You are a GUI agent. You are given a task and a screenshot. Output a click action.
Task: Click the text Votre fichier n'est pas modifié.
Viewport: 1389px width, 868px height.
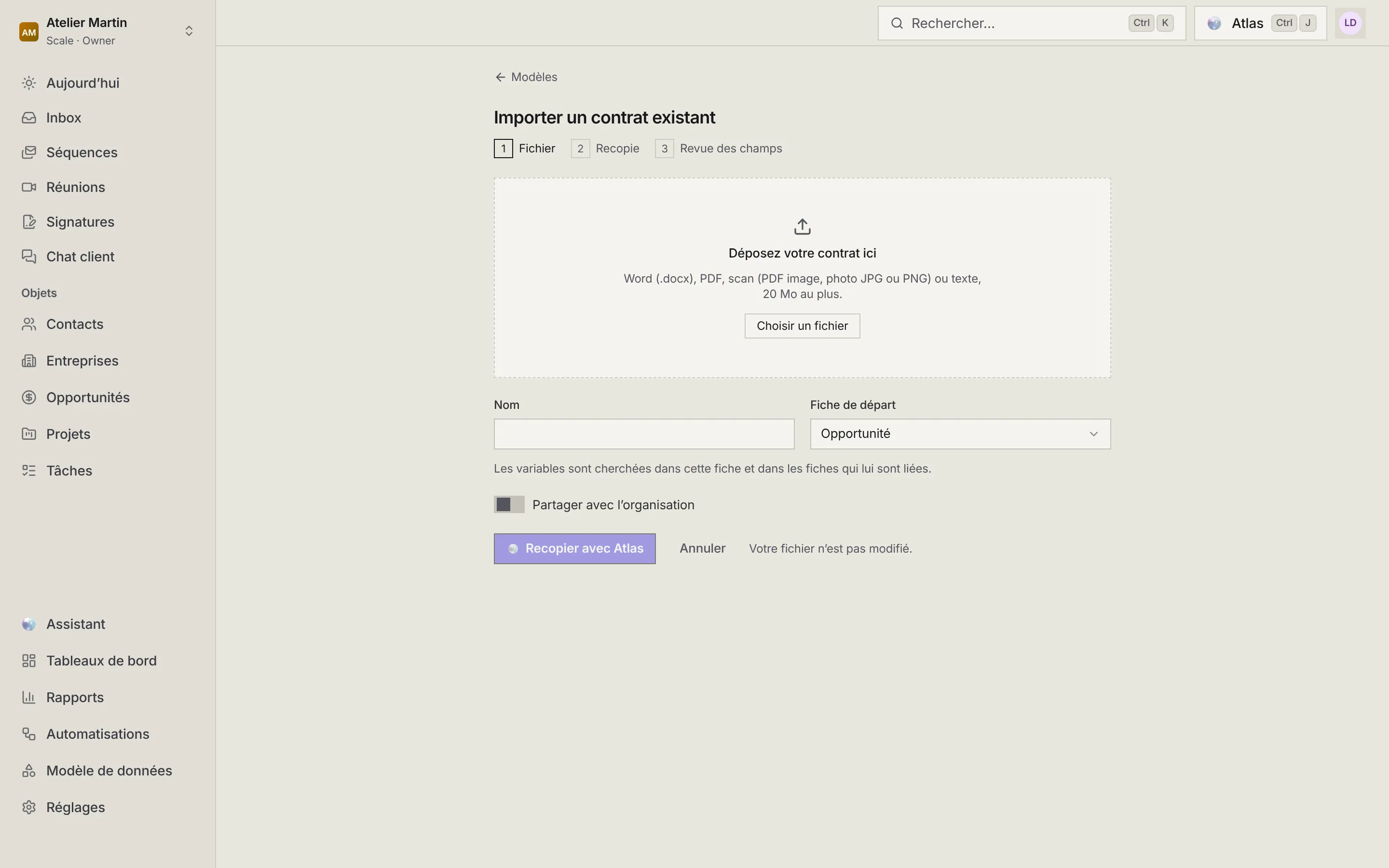tap(831, 549)
